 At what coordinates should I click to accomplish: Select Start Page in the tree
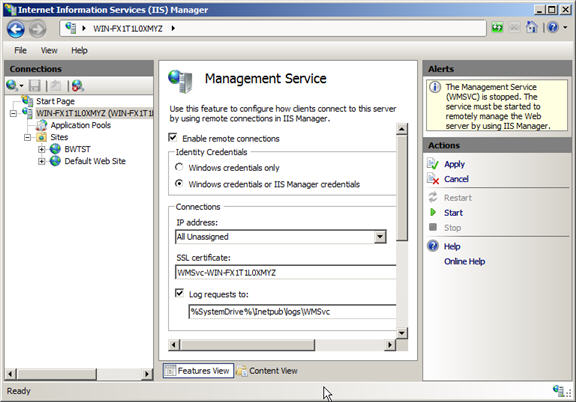click(55, 101)
